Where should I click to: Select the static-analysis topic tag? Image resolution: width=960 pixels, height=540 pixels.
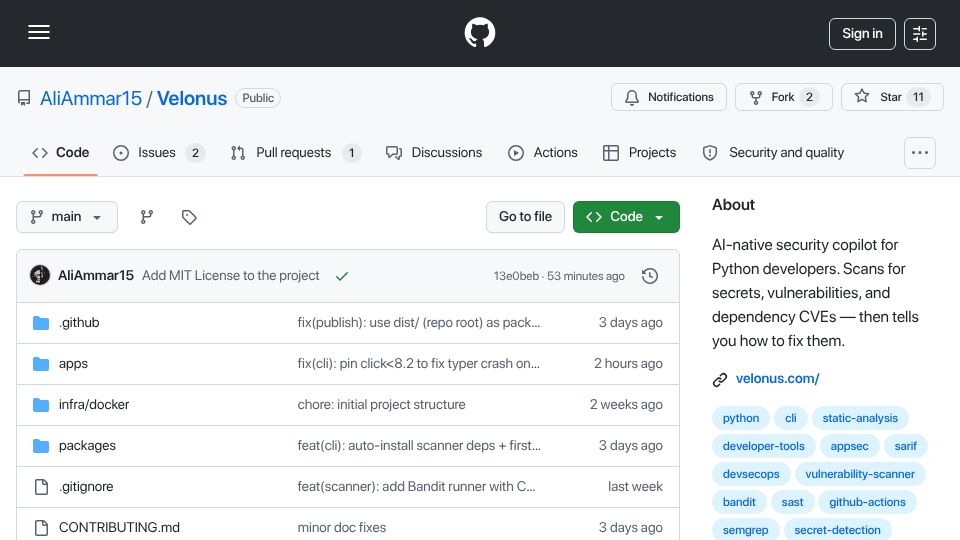(x=860, y=418)
